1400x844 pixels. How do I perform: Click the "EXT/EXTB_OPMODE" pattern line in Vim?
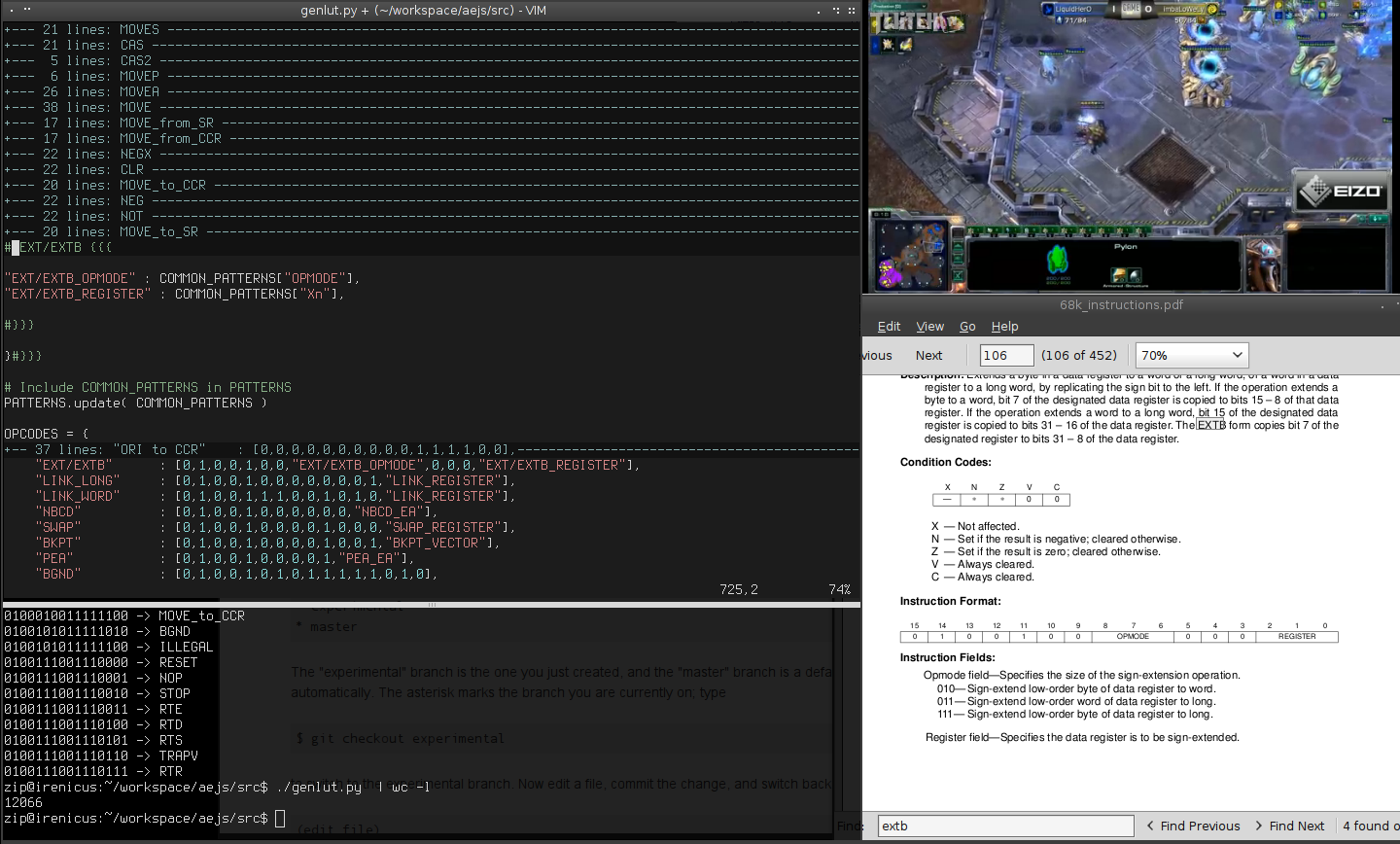(182, 278)
